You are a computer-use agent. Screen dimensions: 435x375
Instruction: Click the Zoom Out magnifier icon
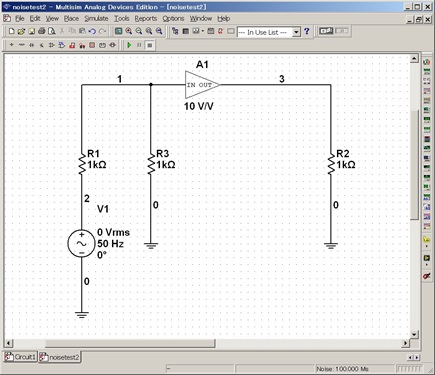(x=139, y=31)
